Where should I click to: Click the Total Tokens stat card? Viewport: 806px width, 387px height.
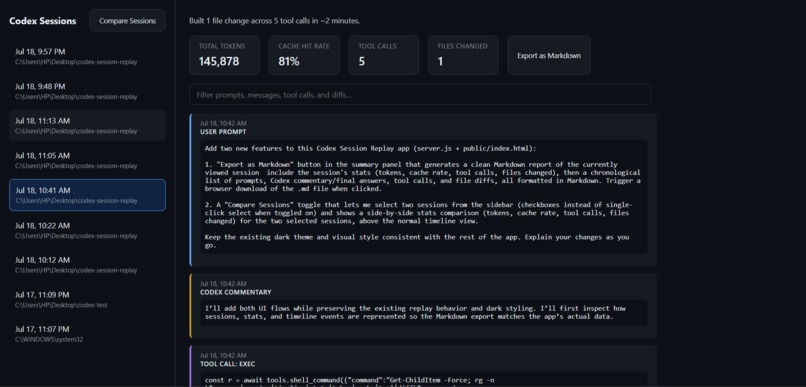(x=224, y=55)
